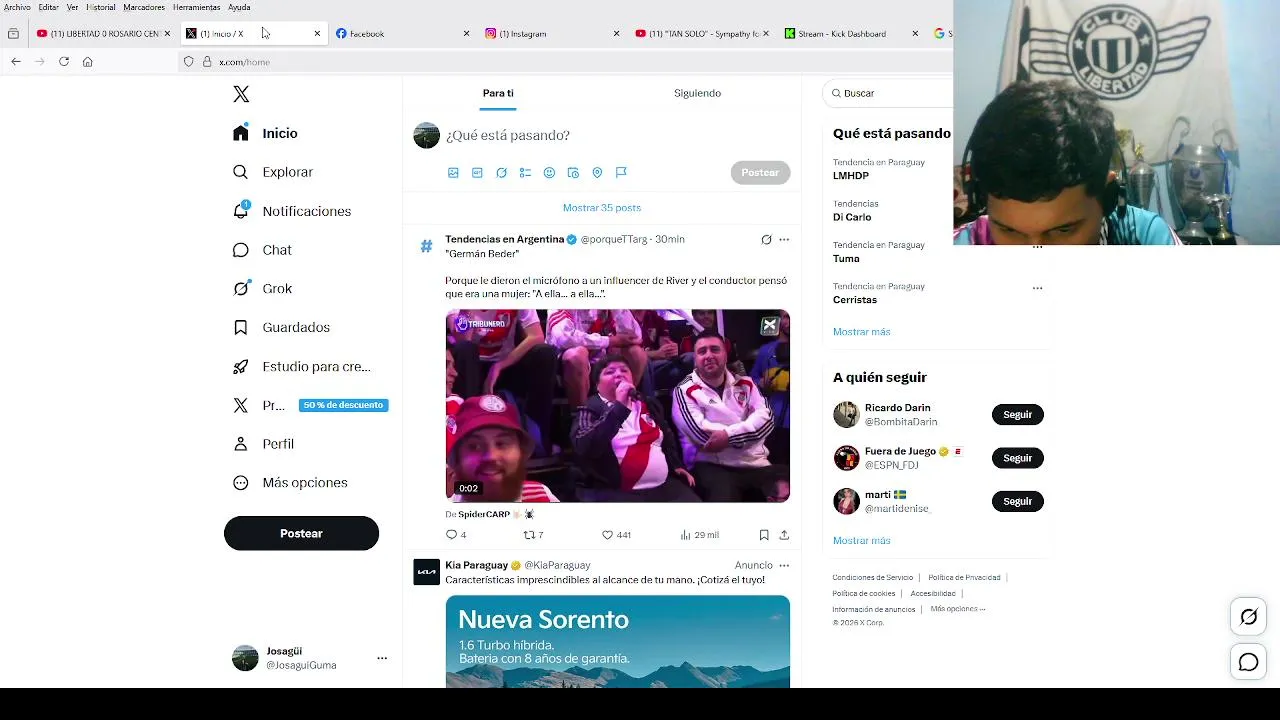Open options for Tuma trend

tap(1037, 247)
